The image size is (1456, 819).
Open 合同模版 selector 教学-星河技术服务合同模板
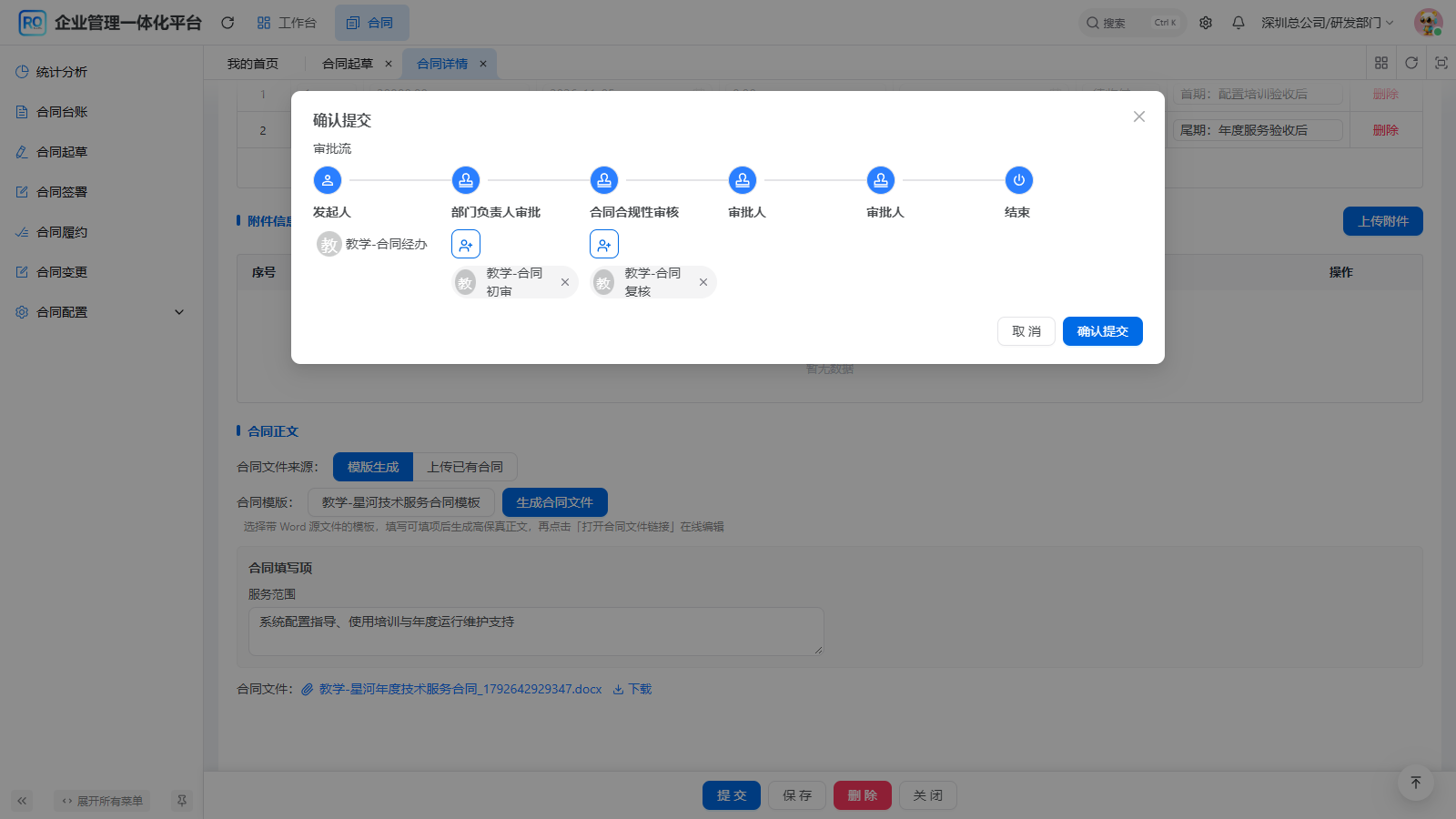[x=401, y=502]
